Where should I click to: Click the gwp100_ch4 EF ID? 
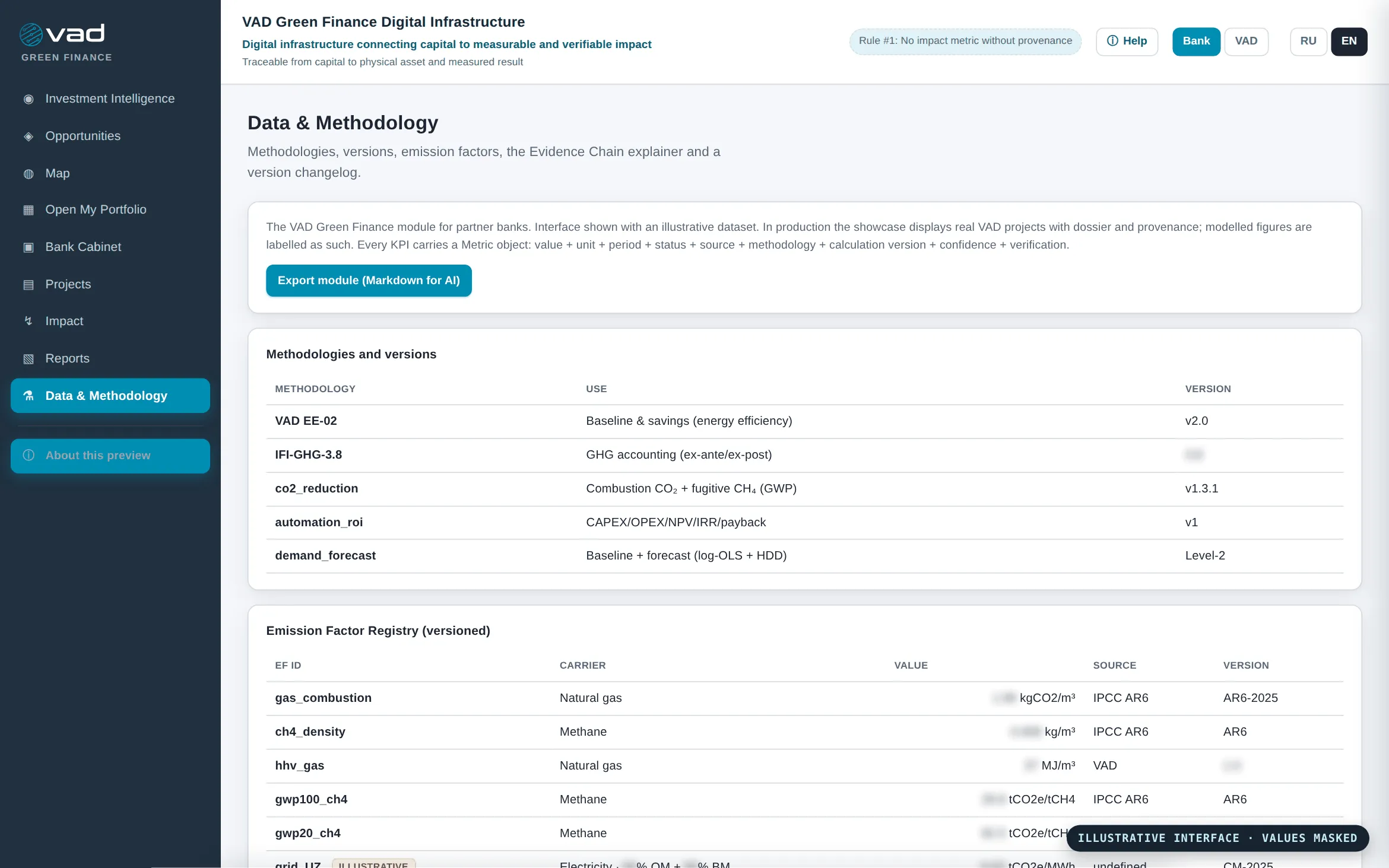tap(311, 800)
